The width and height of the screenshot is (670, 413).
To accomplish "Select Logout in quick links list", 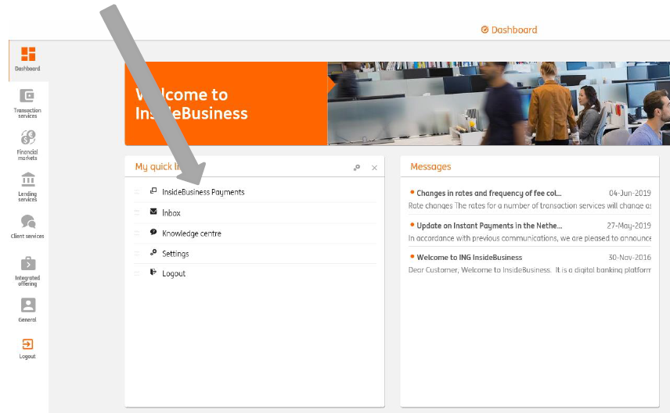I will click(x=173, y=274).
